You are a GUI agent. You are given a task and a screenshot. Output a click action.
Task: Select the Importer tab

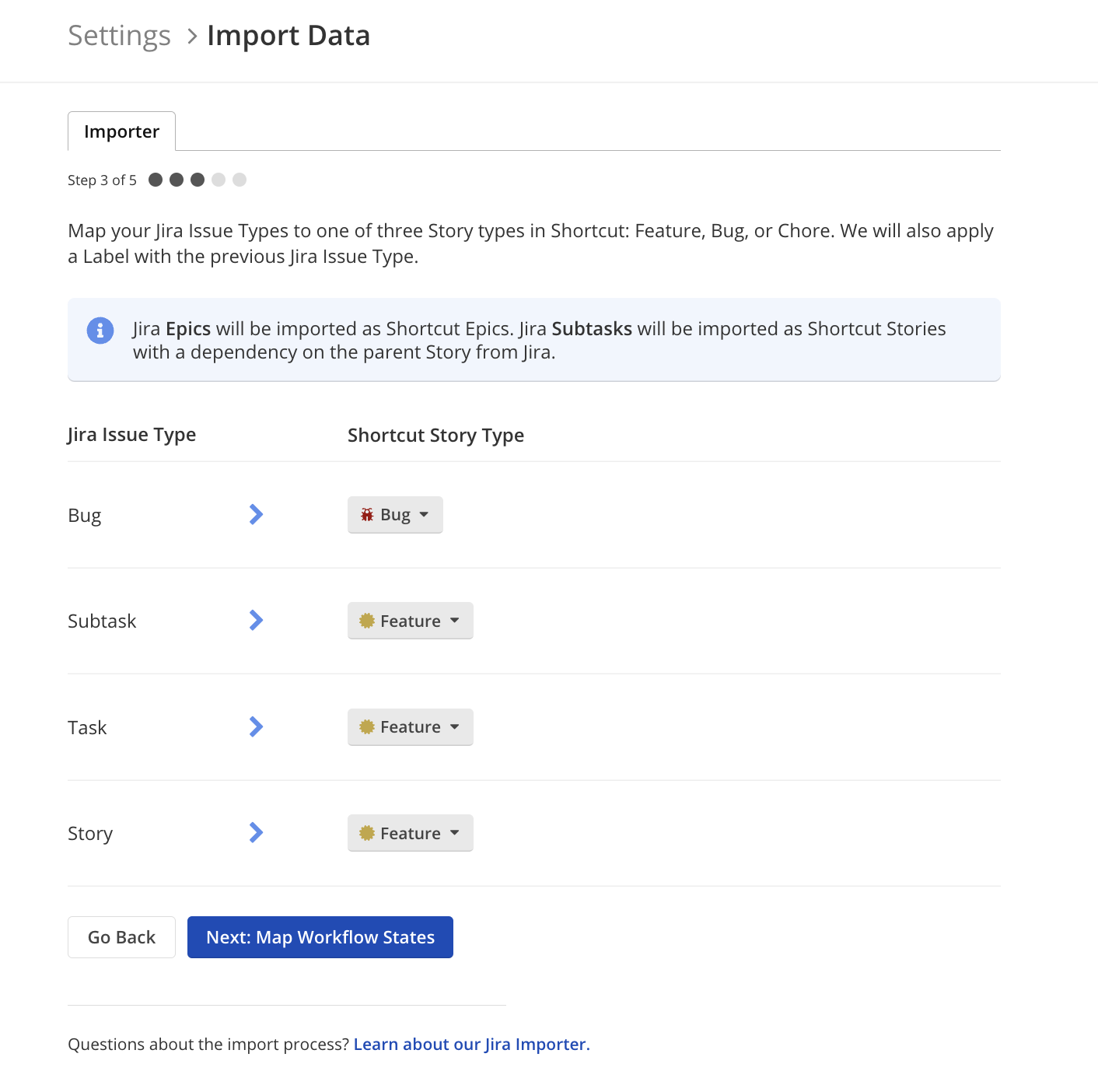(121, 131)
